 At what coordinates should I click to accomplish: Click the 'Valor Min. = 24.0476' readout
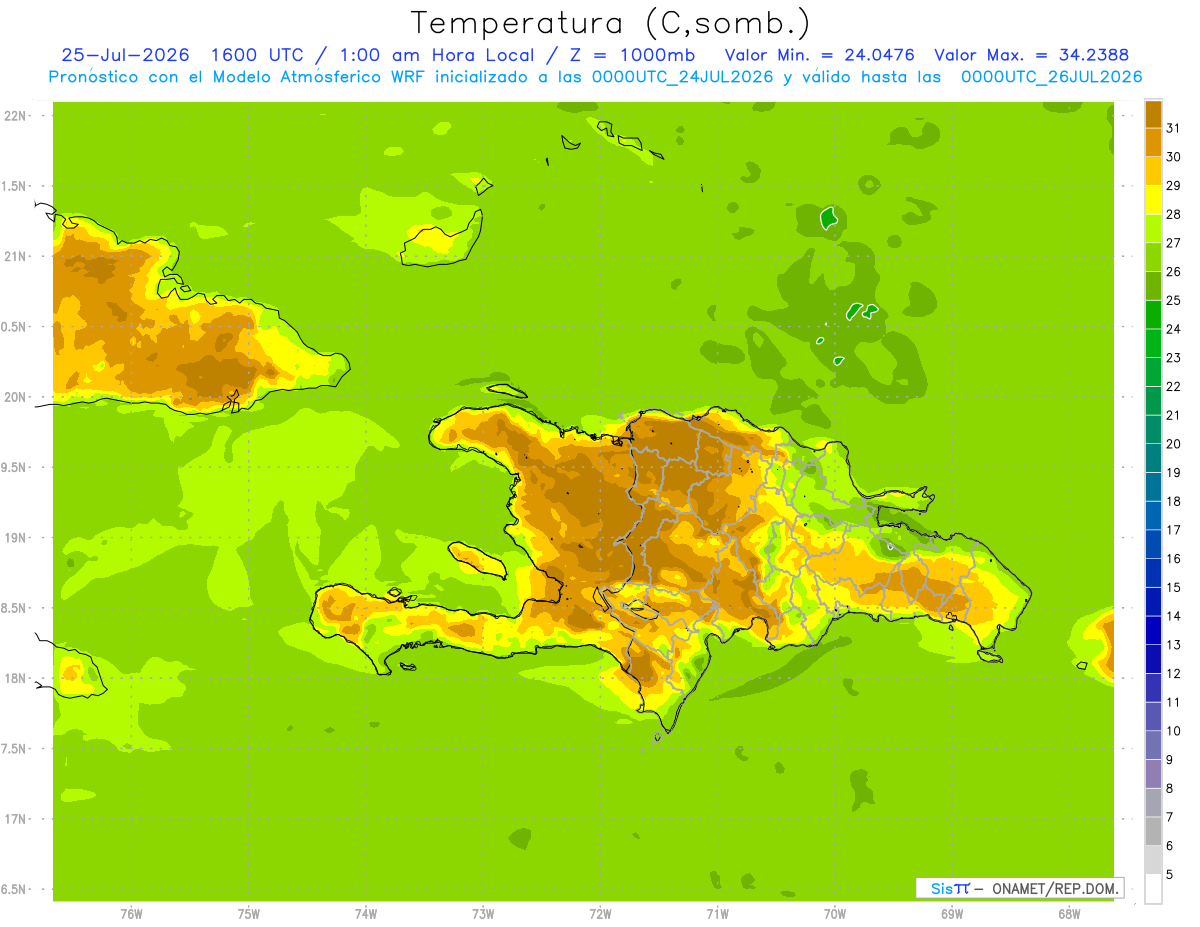pyautogui.click(x=819, y=55)
